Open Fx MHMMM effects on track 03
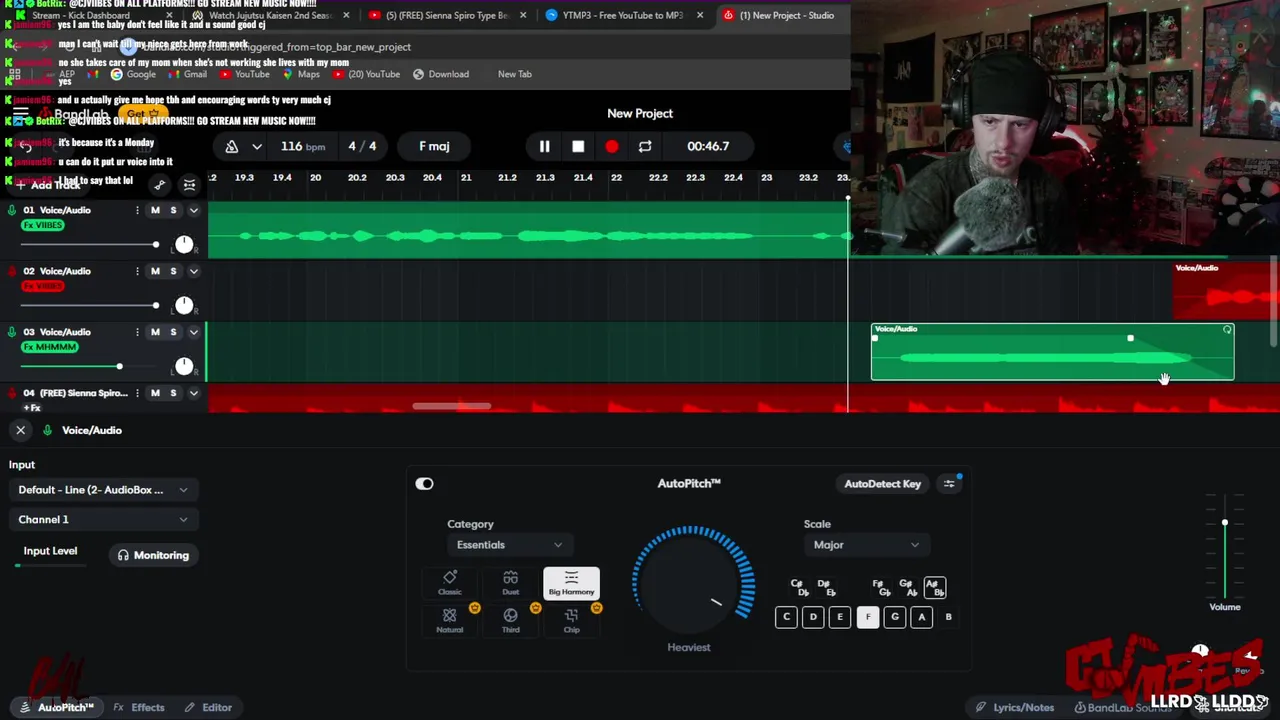 point(50,347)
